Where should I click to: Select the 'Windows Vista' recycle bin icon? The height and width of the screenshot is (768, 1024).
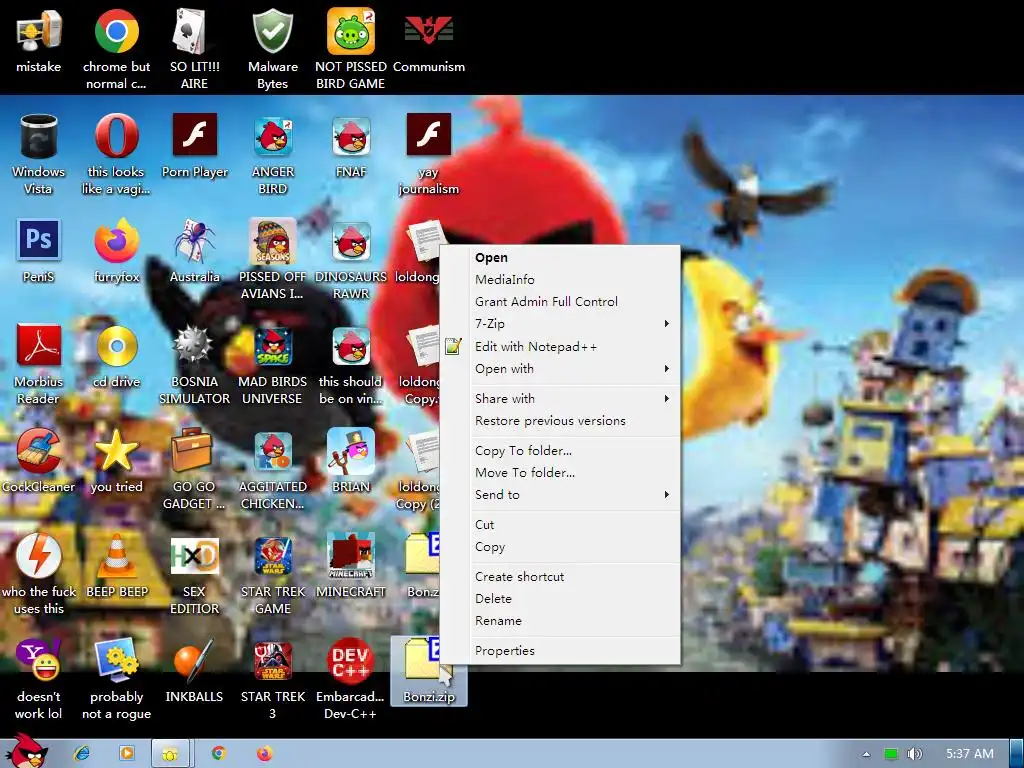click(39, 136)
